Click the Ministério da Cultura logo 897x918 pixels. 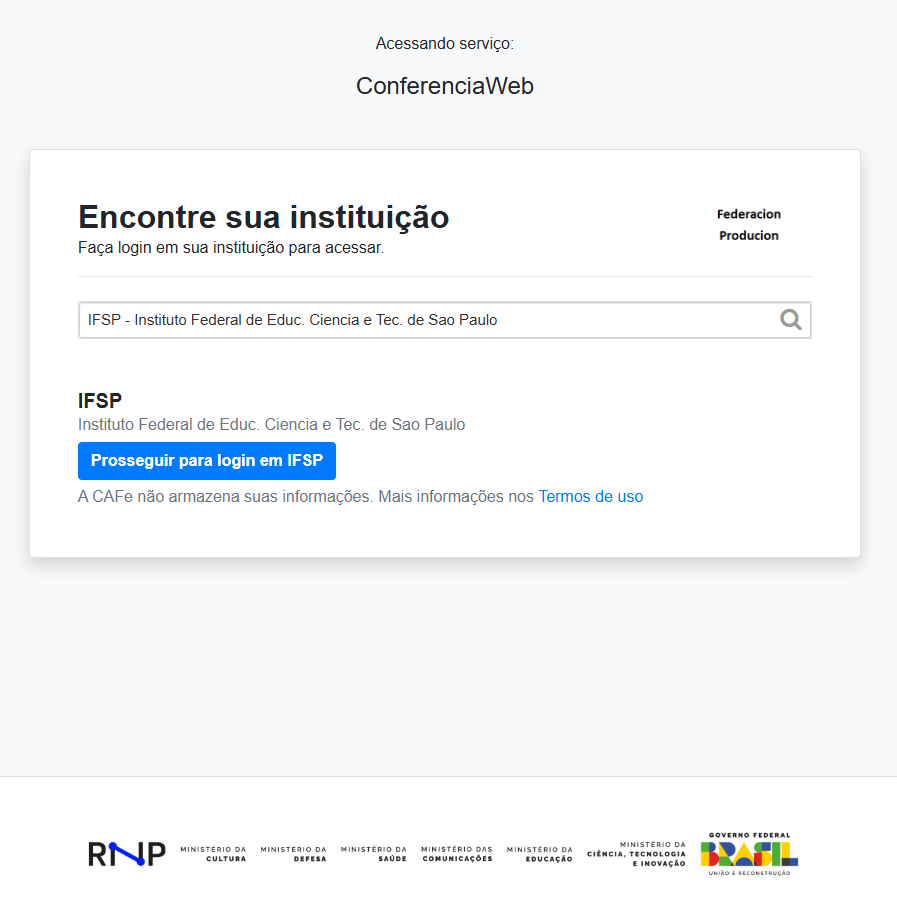point(213,853)
